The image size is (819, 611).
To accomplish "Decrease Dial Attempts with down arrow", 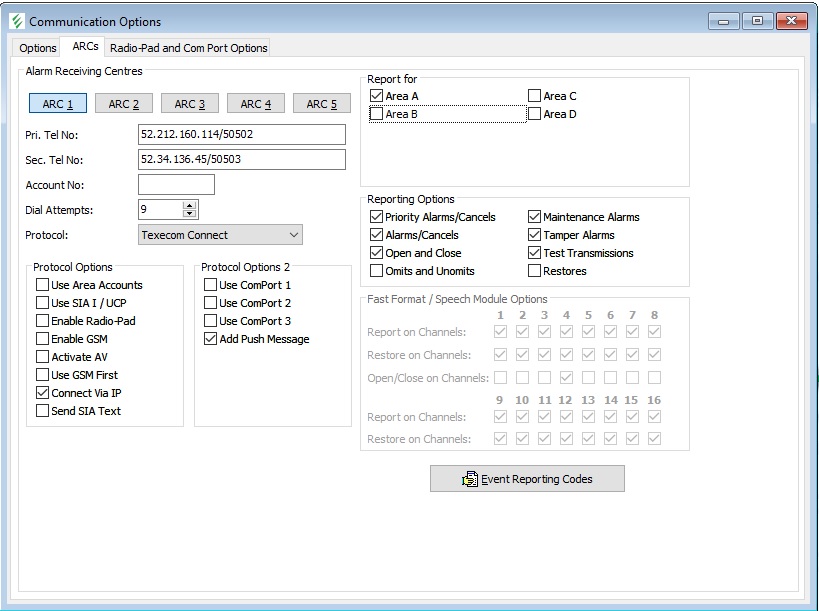I will (x=190, y=214).
